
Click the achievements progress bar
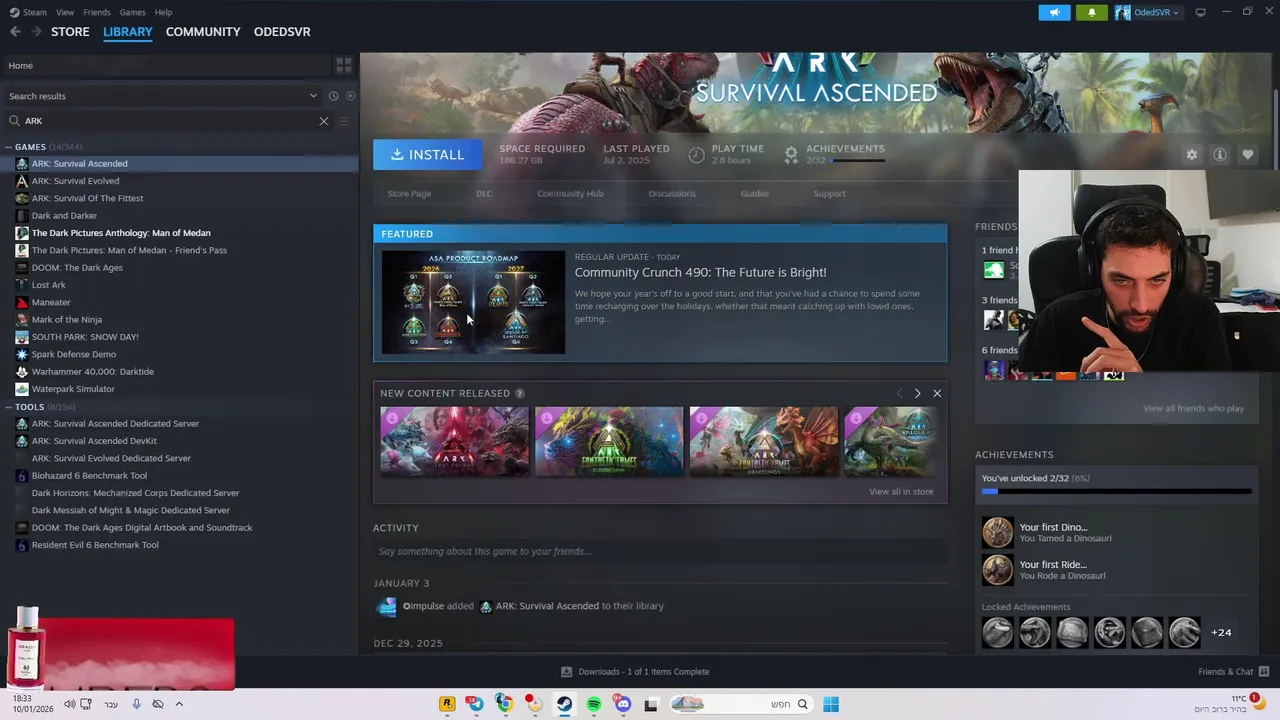tap(1116, 491)
